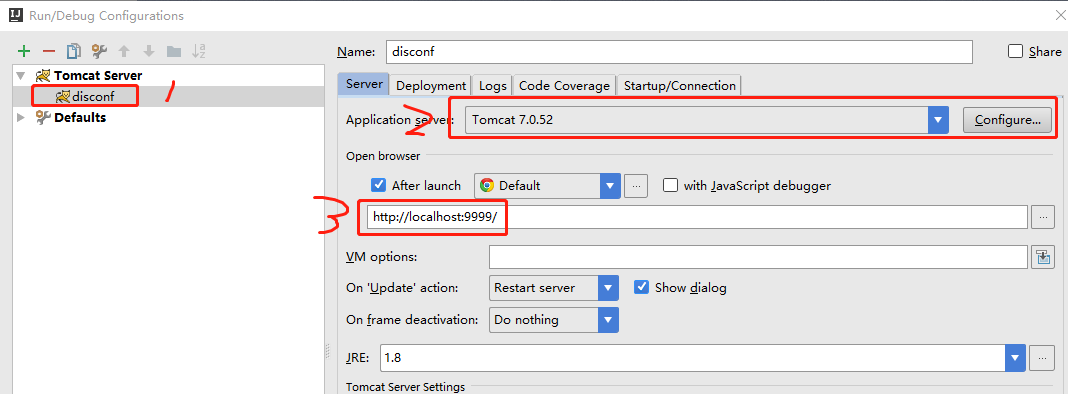
Task: Switch to Startup/Connection tab
Action: tap(679, 85)
